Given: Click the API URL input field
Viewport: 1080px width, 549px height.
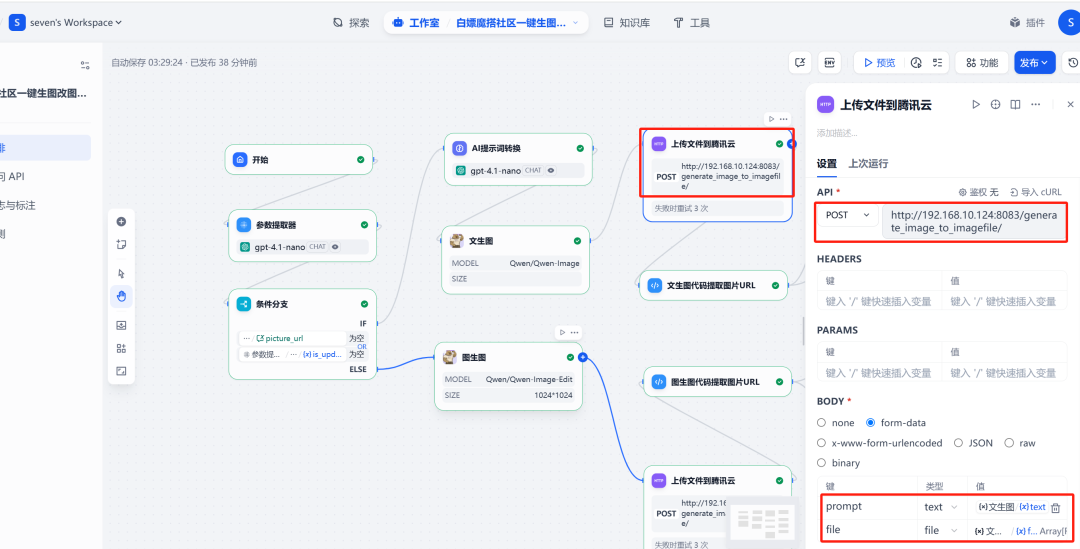Looking at the screenshot, I should [972, 222].
